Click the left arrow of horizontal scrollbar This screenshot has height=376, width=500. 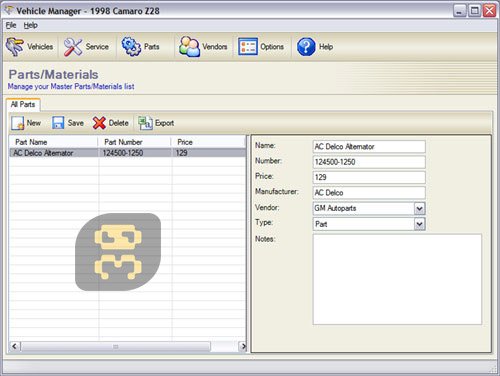point(14,346)
